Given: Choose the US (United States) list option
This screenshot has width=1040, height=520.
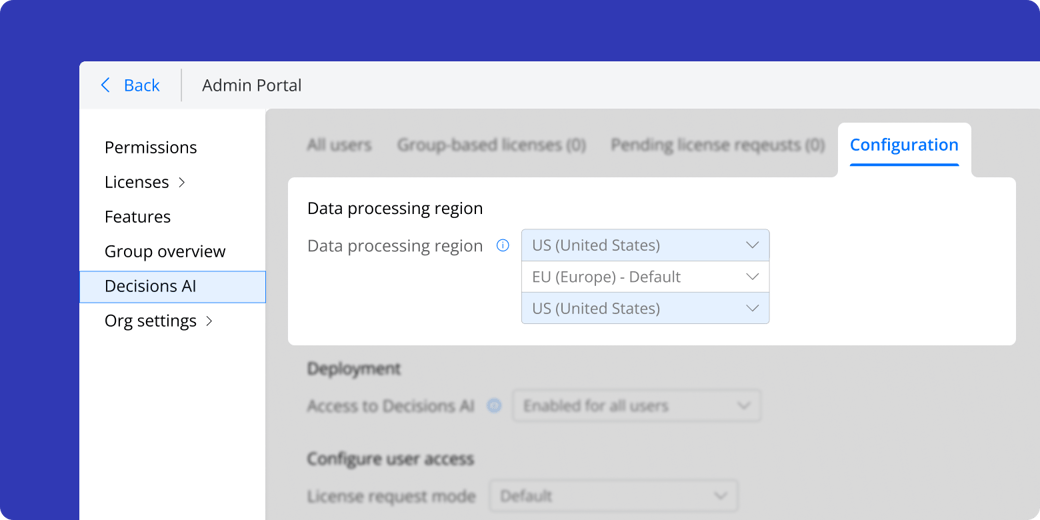Looking at the screenshot, I should point(645,308).
